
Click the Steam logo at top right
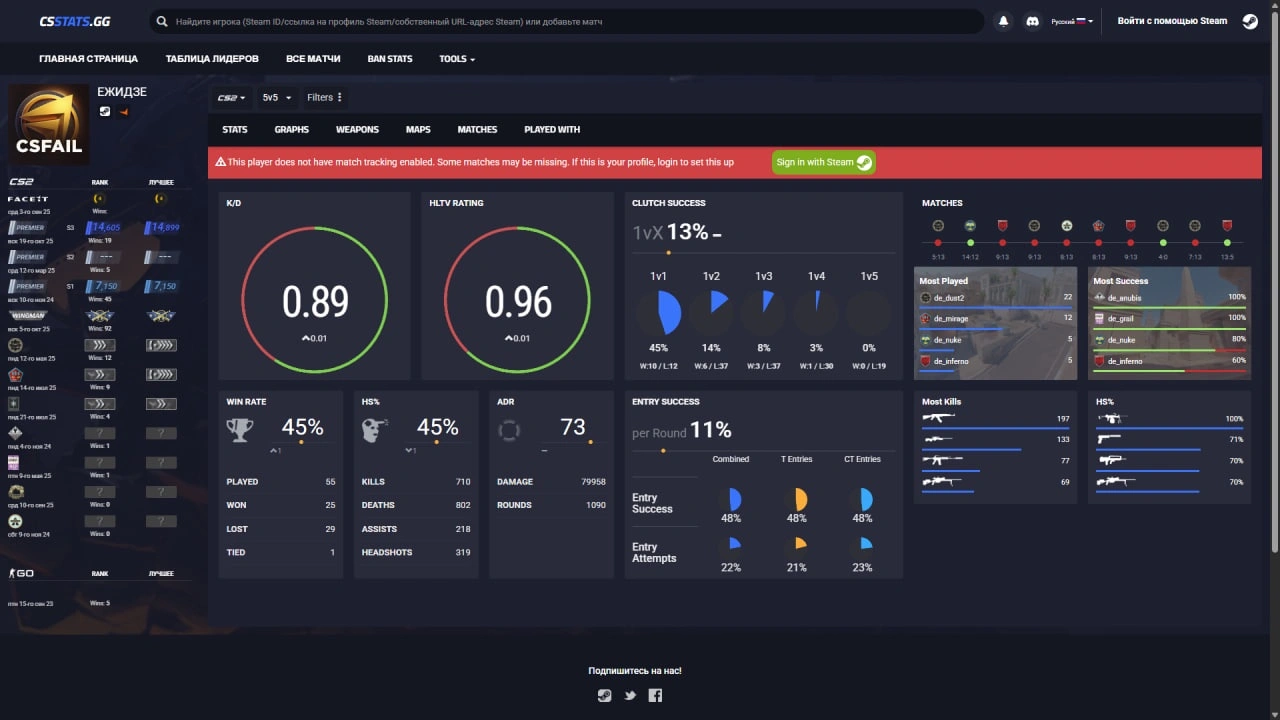click(x=1250, y=21)
